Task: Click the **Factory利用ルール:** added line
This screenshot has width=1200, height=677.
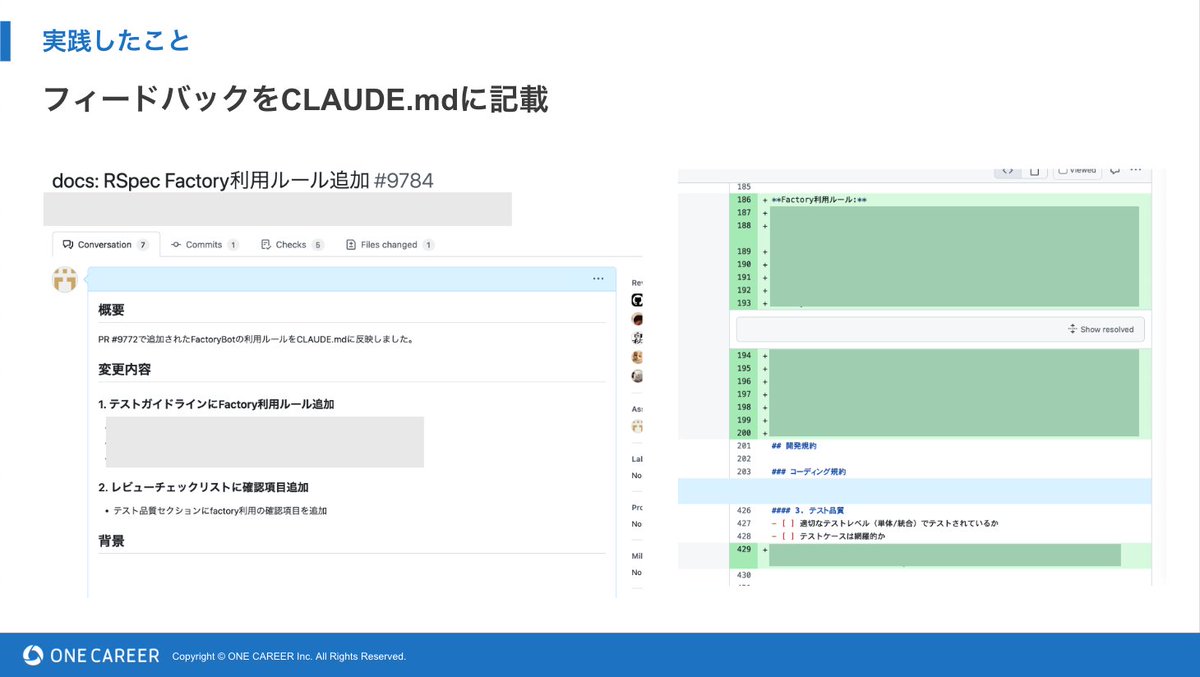Action: [819, 200]
